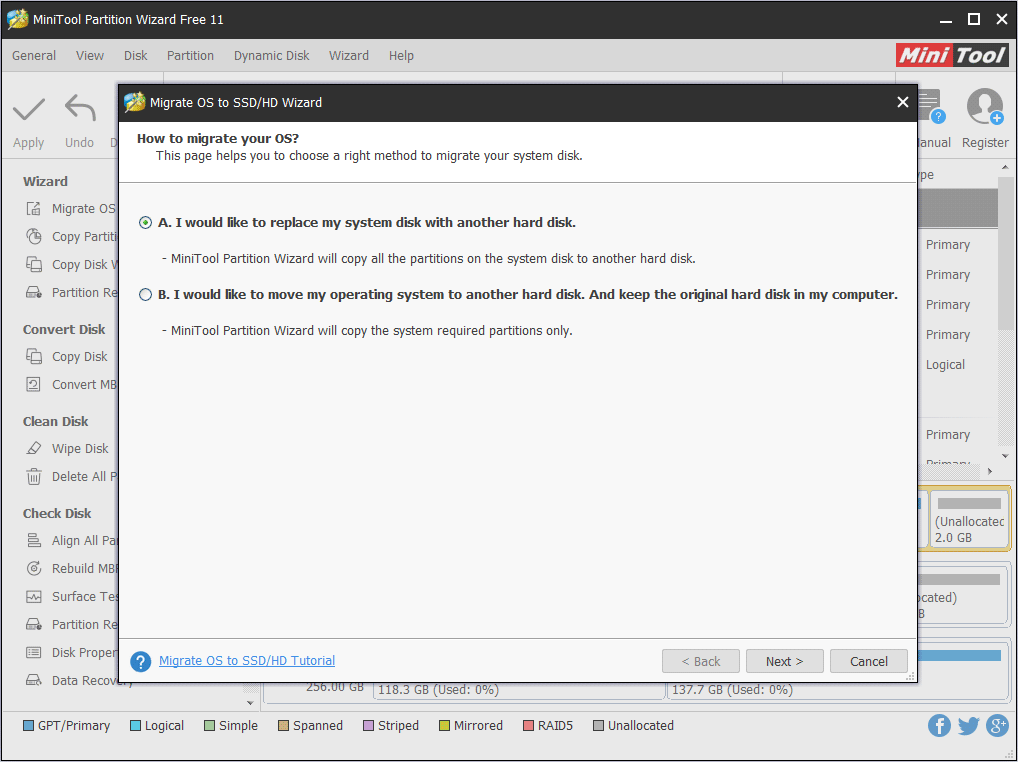Click the Migrate OS sidebar icon
This screenshot has width=1018, height=762.
pyautogui.click(x=33, y=208)
